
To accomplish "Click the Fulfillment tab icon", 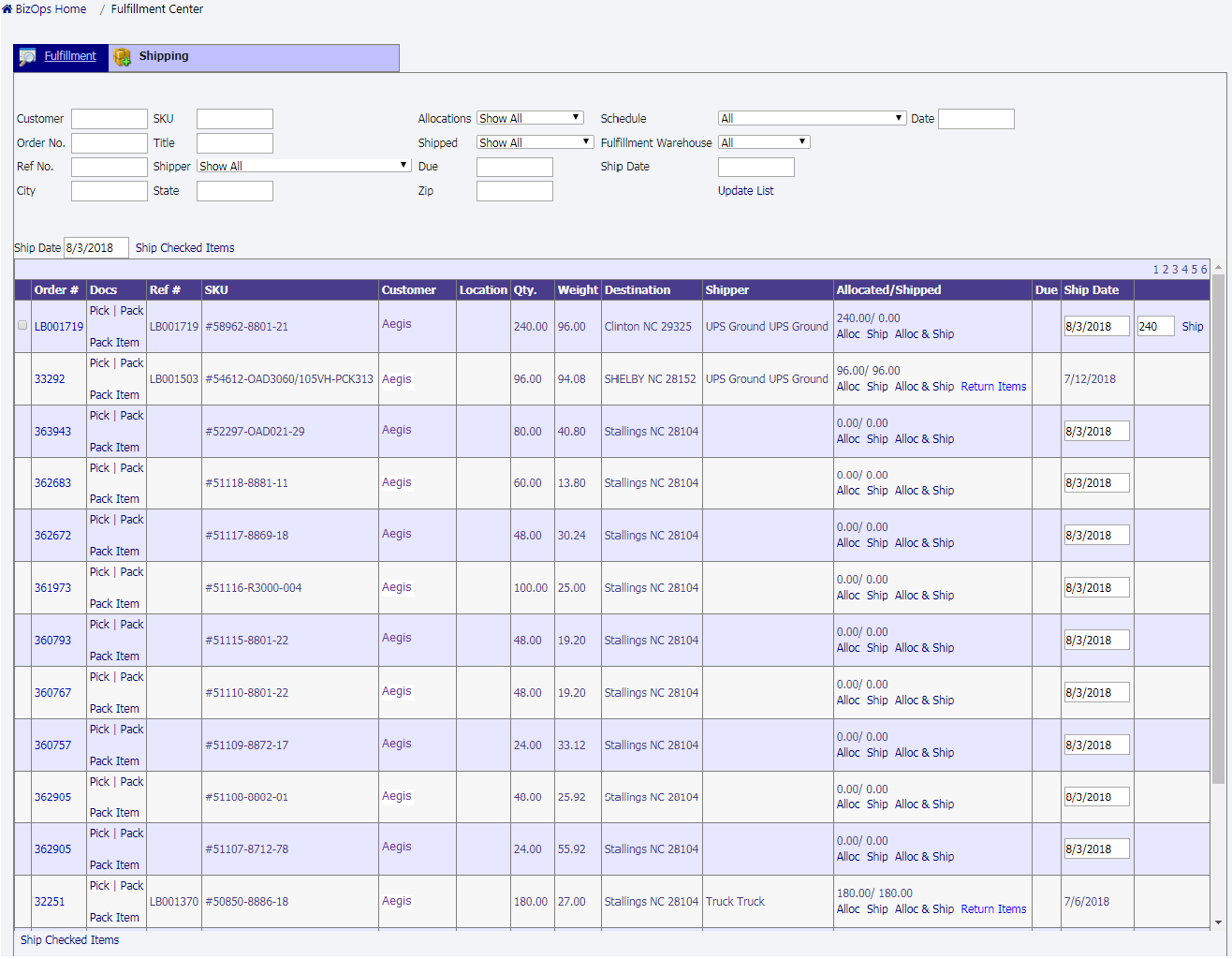I will [28, 57].
